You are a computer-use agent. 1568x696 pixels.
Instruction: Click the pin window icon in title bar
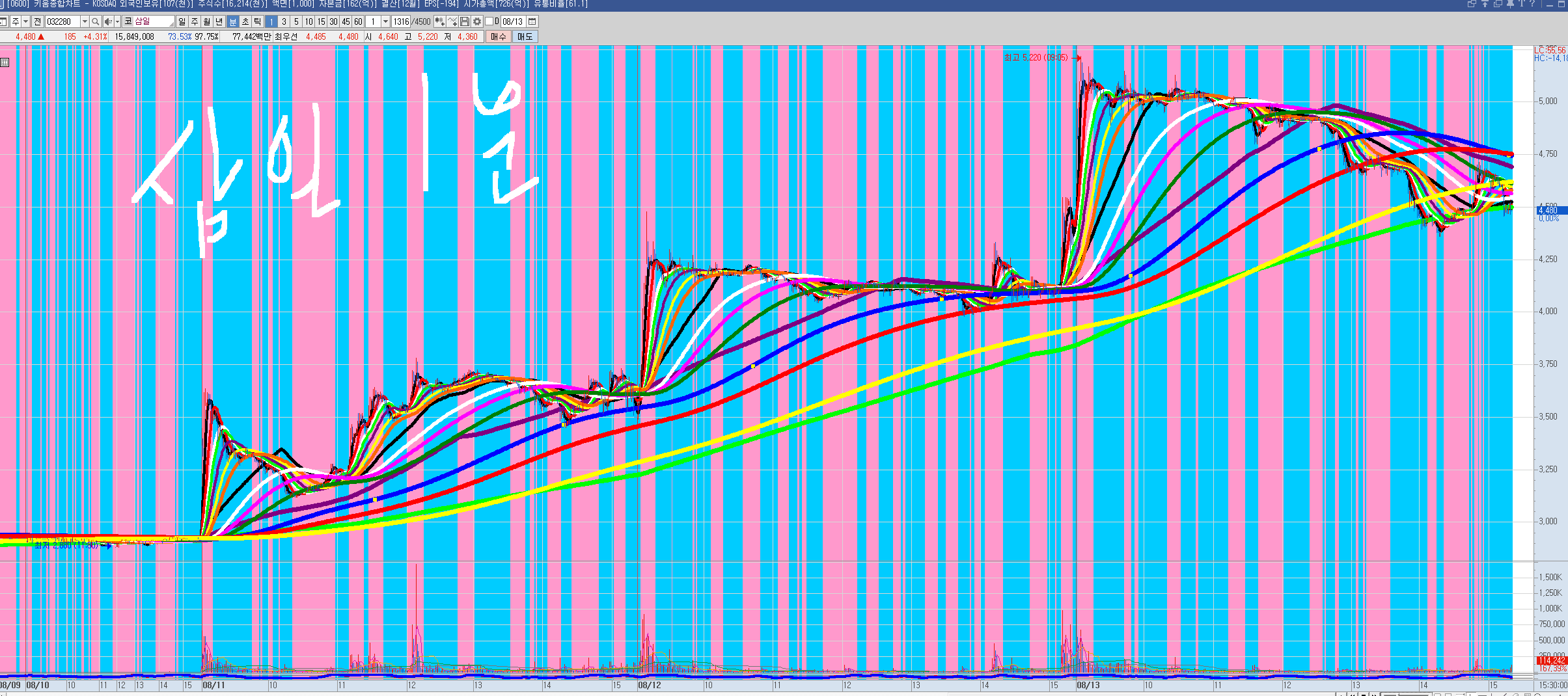(x=1510, y=4)
